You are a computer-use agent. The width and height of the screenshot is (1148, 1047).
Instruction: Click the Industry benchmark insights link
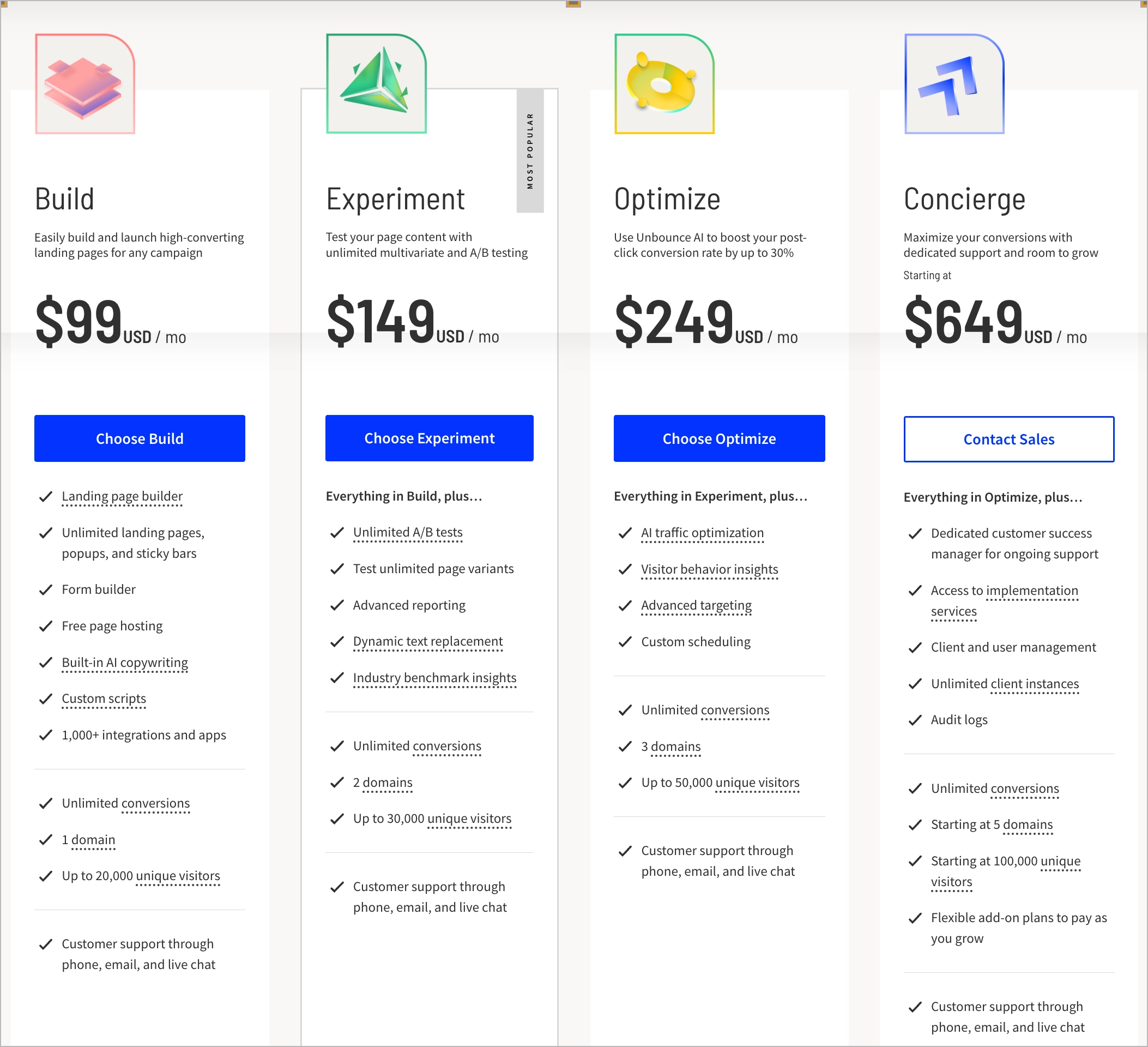click(434, 677)
